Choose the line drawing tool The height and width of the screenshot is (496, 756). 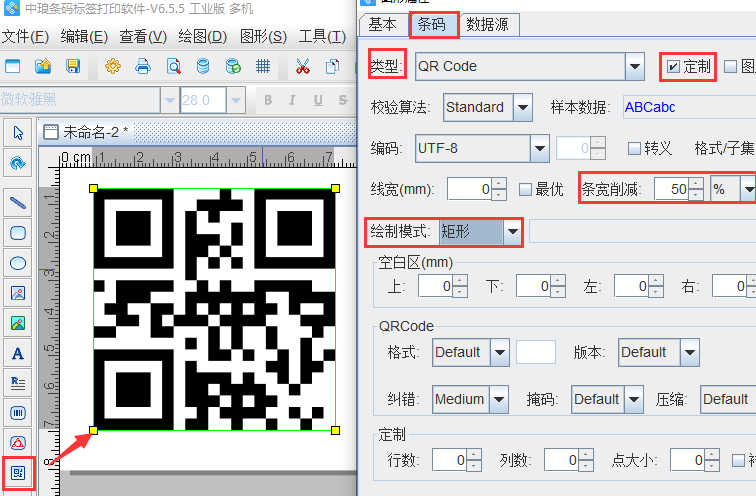tap(17, 202)
